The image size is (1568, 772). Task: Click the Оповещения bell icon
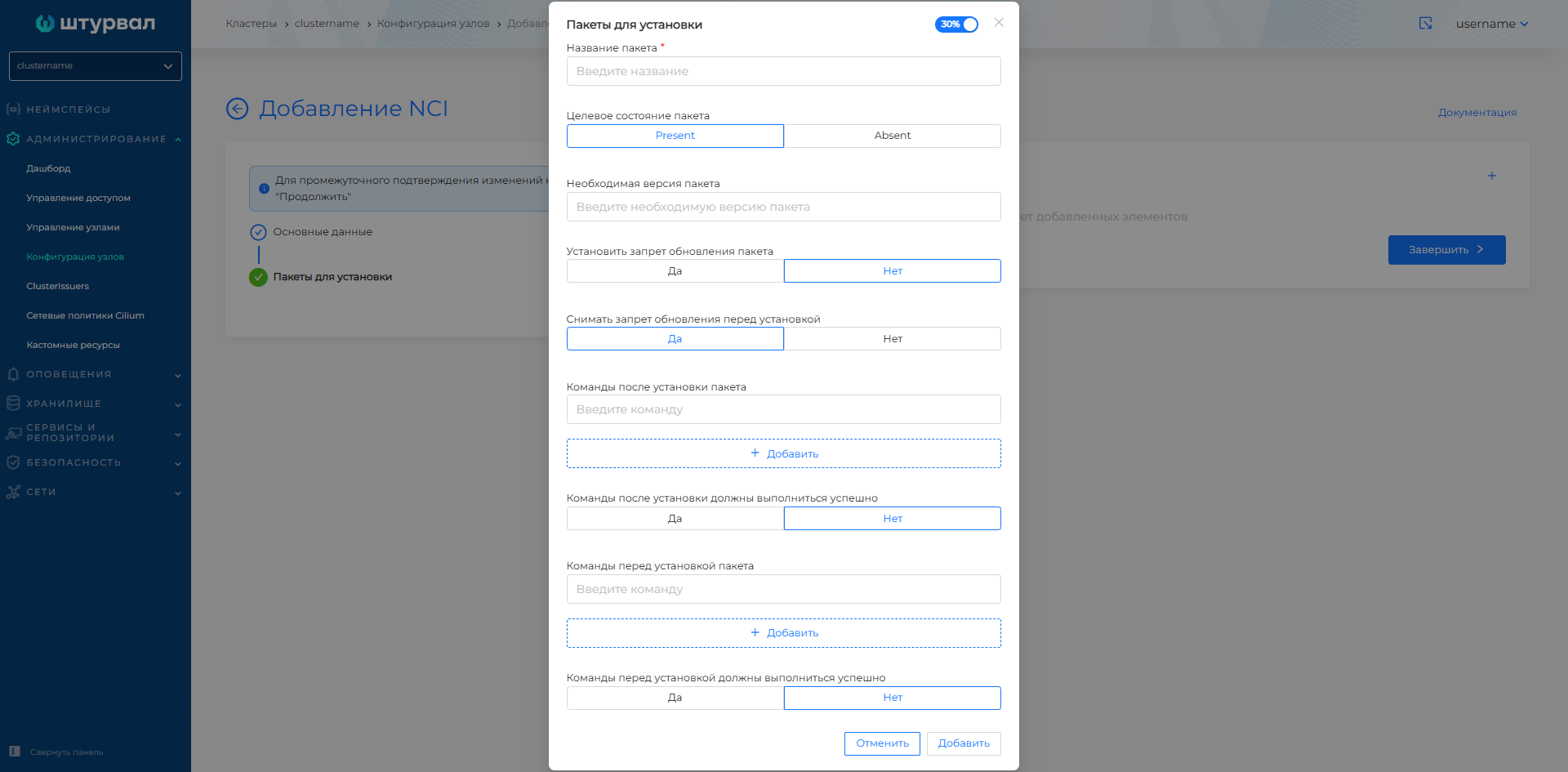coord(13,374)
